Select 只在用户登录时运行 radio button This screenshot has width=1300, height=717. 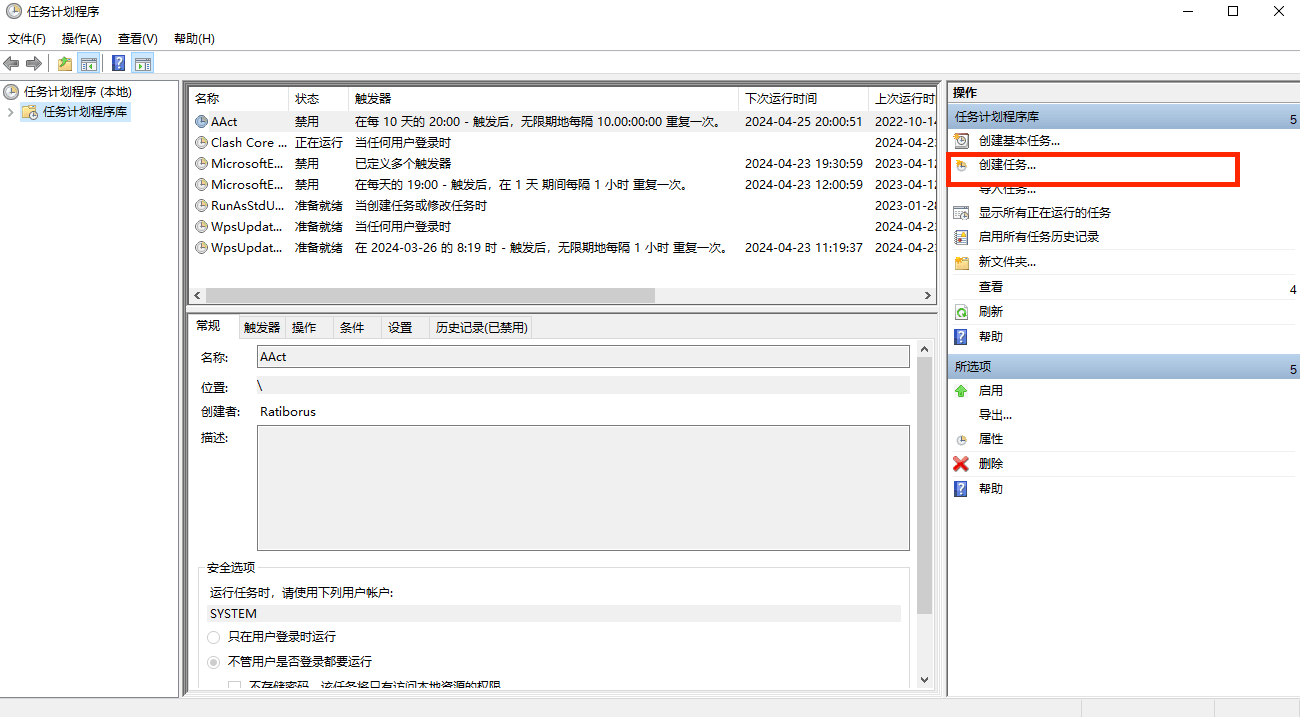(x=214, y=637)
